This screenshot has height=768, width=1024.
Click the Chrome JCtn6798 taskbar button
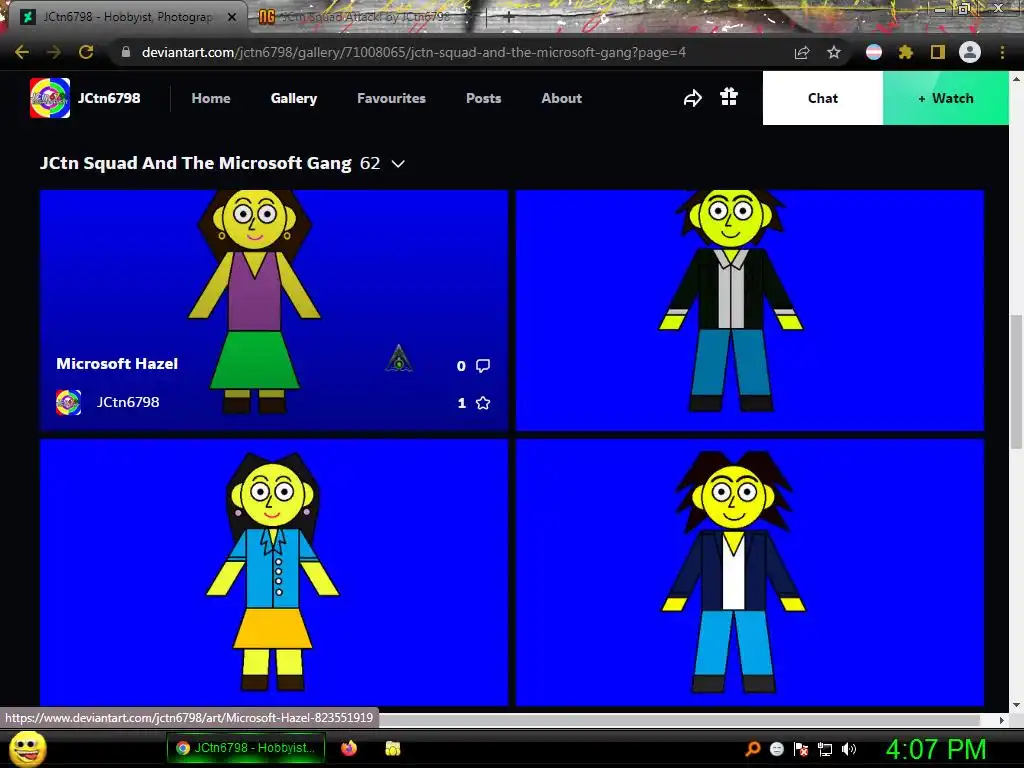[247, 748]
